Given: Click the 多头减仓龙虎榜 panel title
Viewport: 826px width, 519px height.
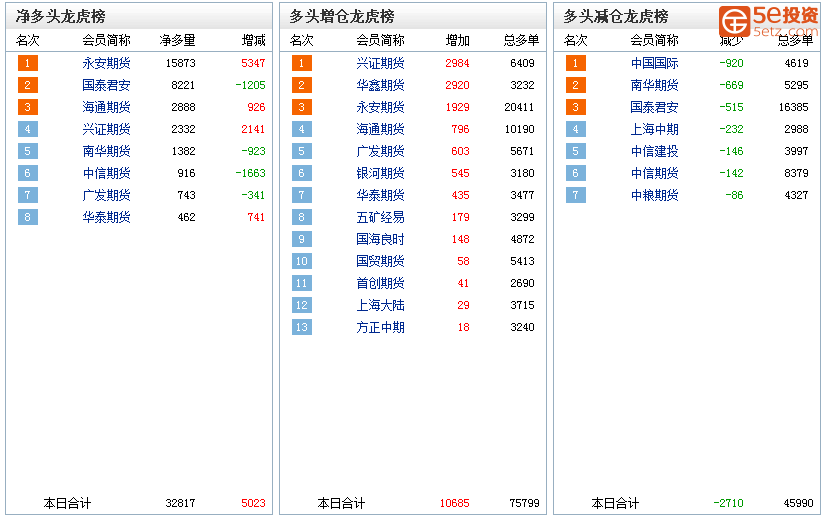Looking at the screenshot, I should 616,16.
